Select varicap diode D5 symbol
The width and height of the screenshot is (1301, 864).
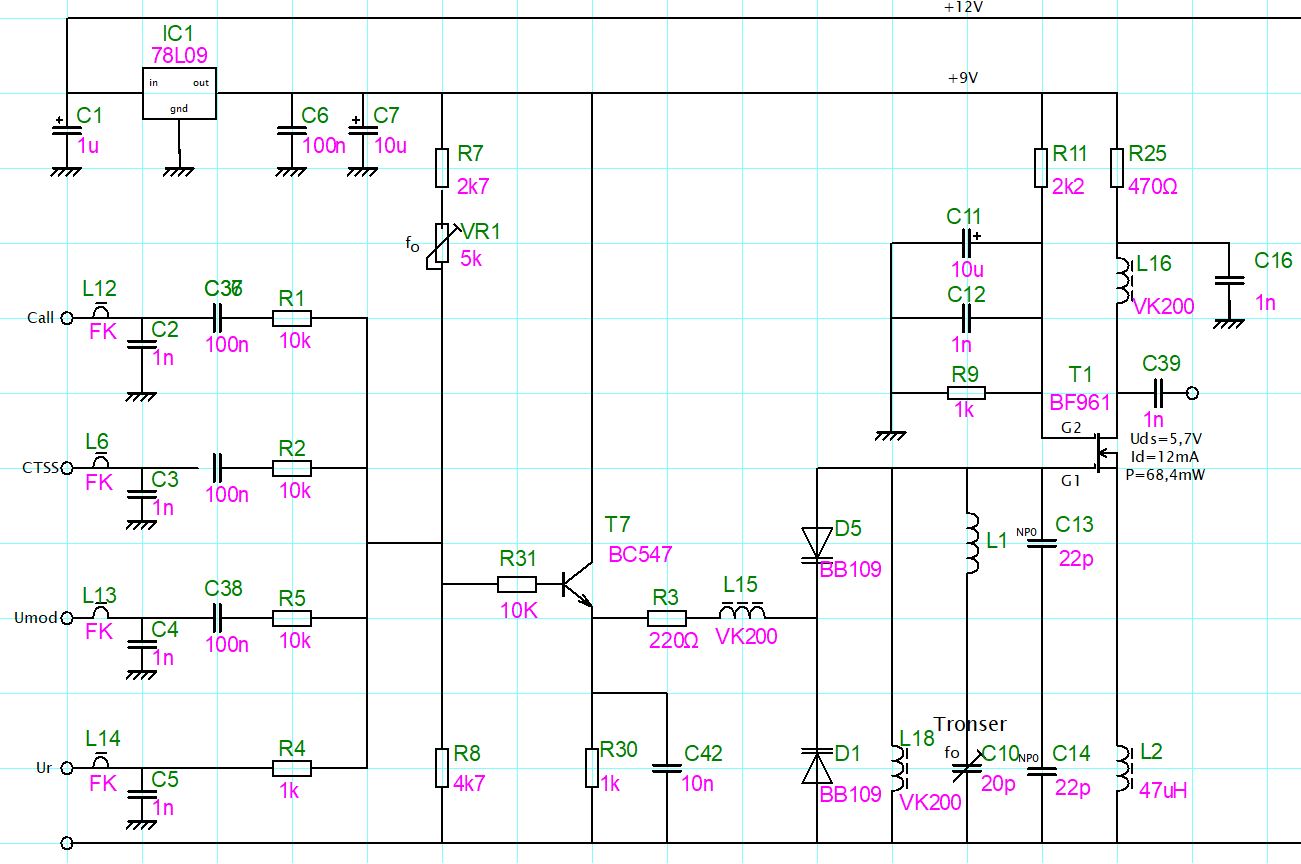[818, 545]
